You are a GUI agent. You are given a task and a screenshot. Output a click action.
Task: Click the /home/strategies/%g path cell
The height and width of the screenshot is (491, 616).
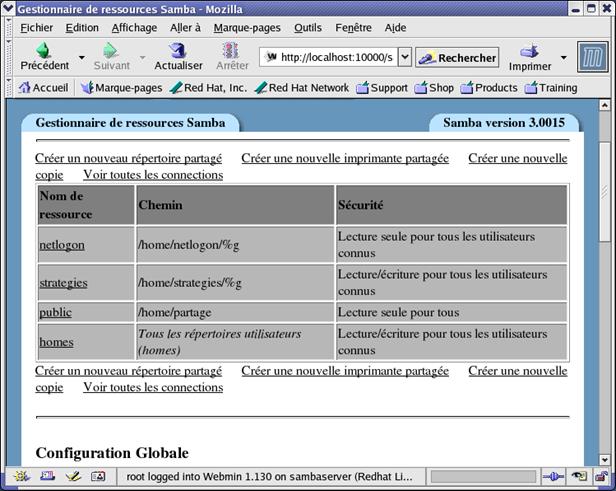[235, 282]
